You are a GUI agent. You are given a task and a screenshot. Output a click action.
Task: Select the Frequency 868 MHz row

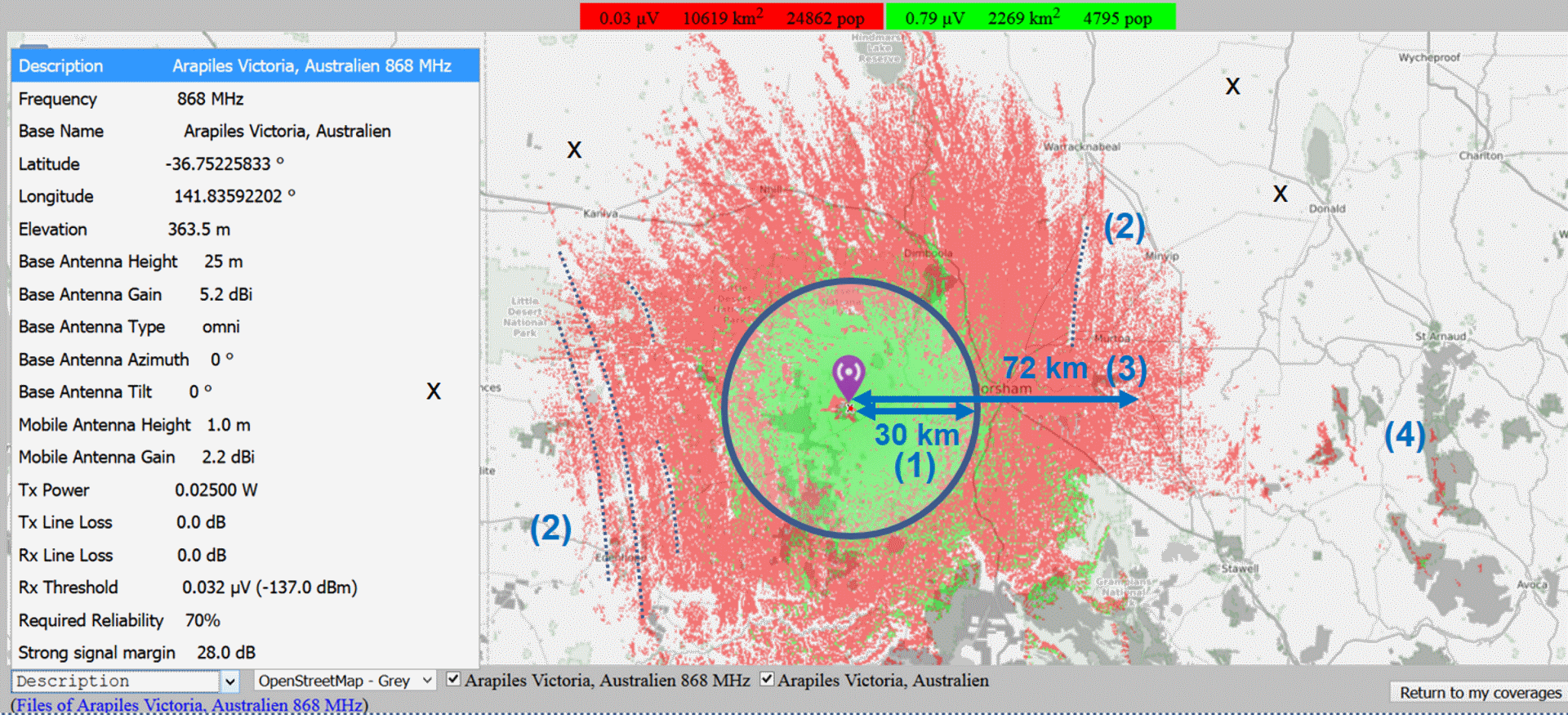[x=245, y=99]
